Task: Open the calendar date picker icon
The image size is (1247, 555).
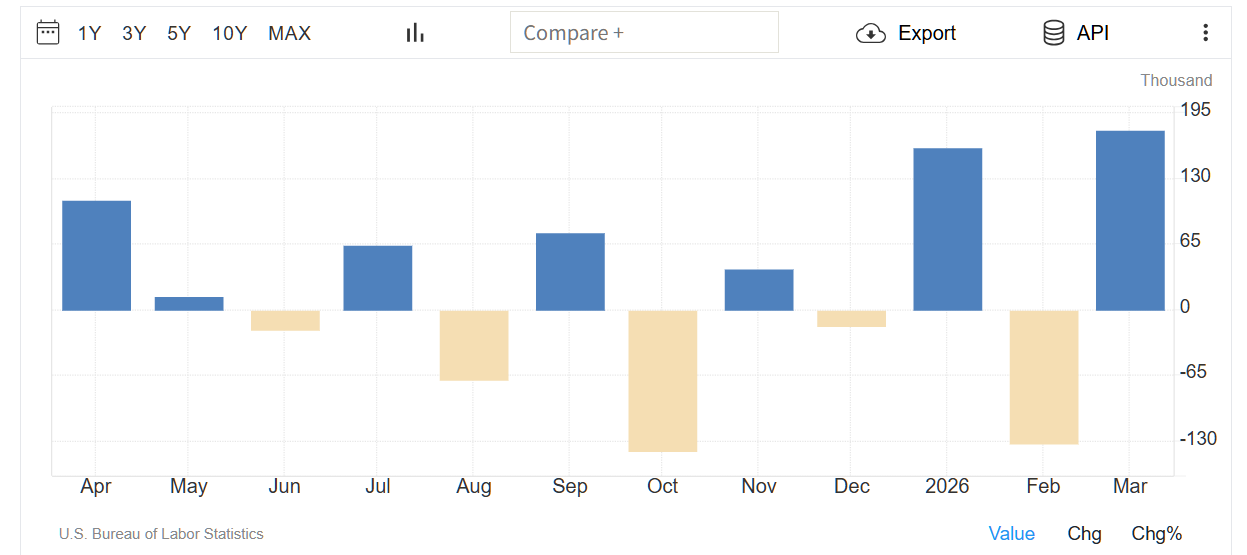Action: click(48, 33)
